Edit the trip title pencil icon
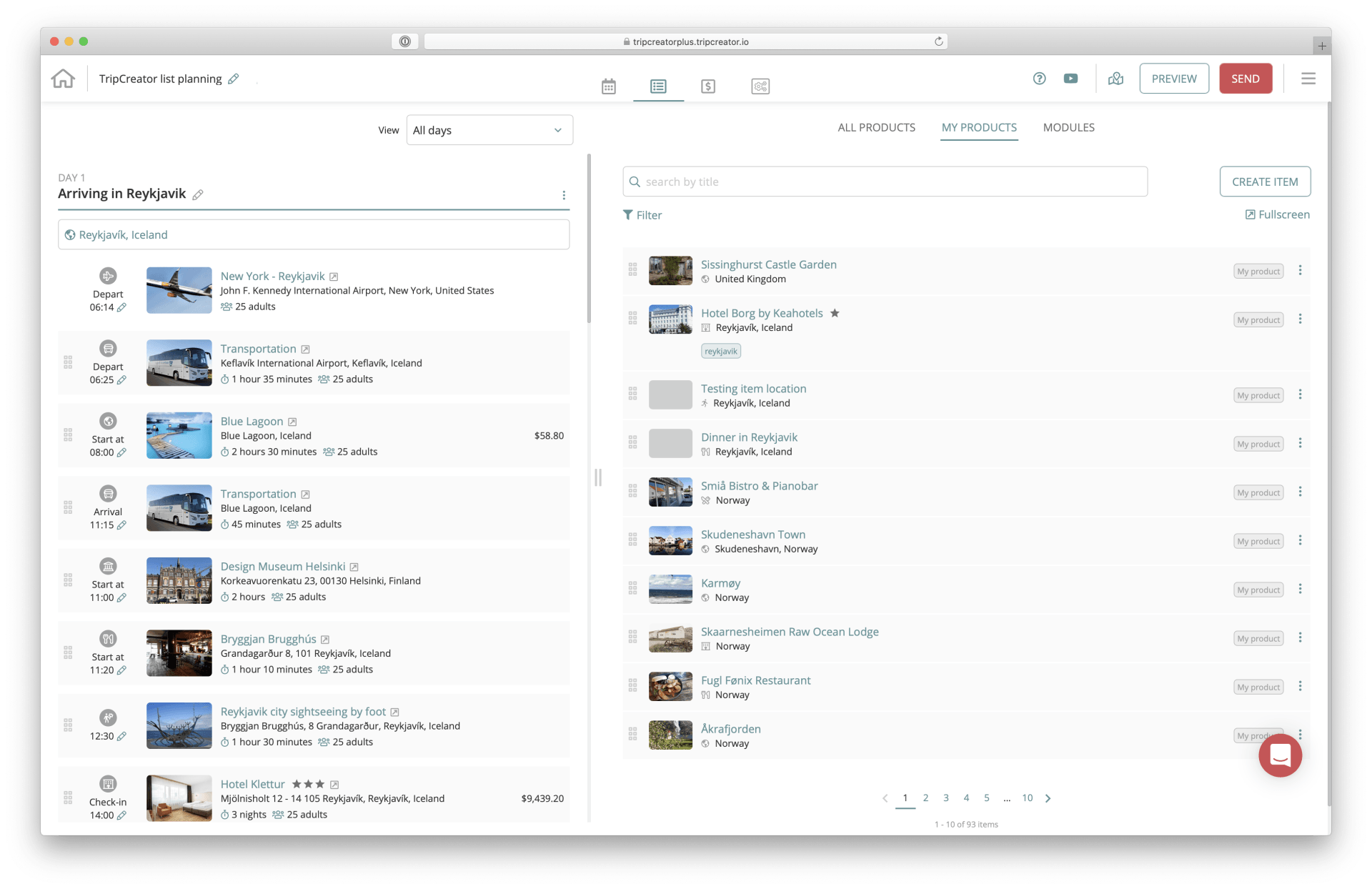 tap(234, 79)
